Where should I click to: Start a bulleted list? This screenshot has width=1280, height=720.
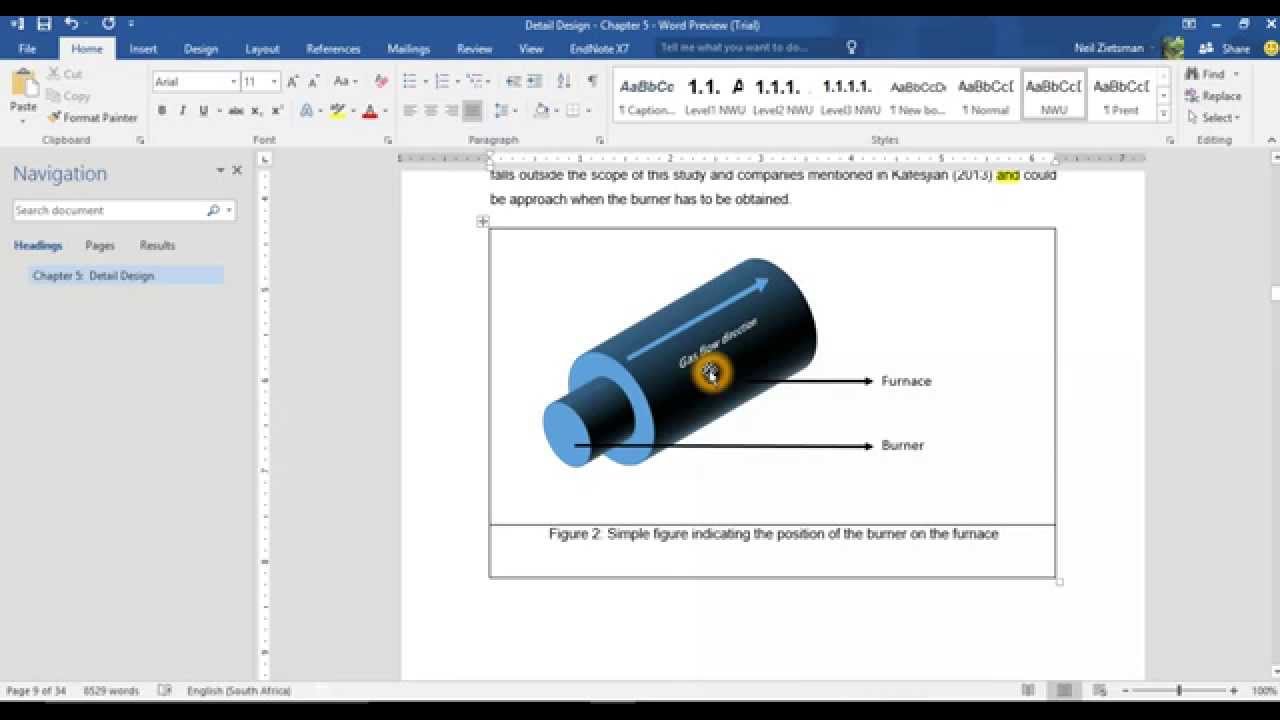coord(410,82)
